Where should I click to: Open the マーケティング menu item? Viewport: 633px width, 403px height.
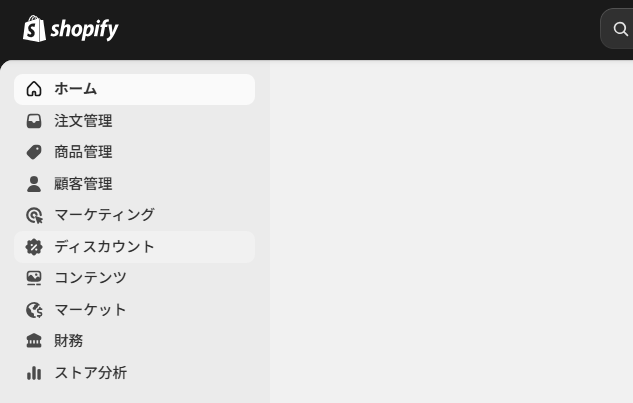[x=104, y=215]
